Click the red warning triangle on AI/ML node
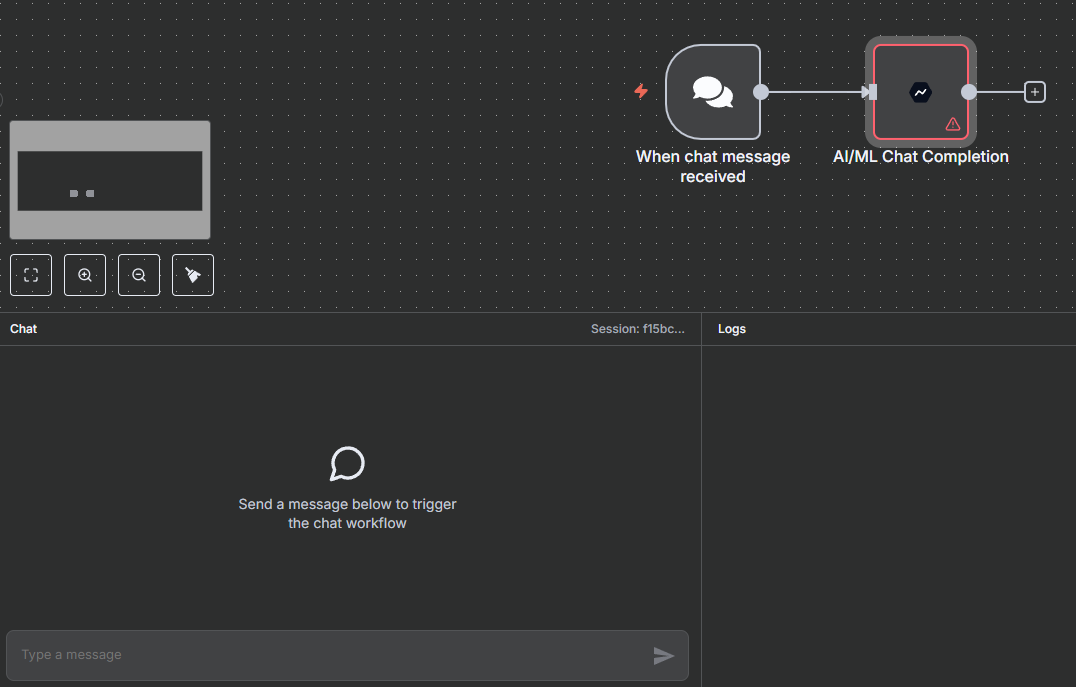The image size is (1076, 687). click(952, 124)
